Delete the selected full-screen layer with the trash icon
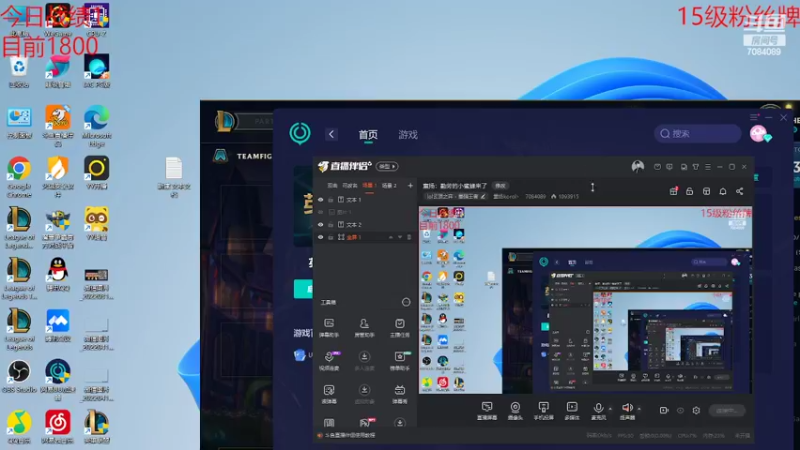The image size is (800, 450). (x=409, y=237)
